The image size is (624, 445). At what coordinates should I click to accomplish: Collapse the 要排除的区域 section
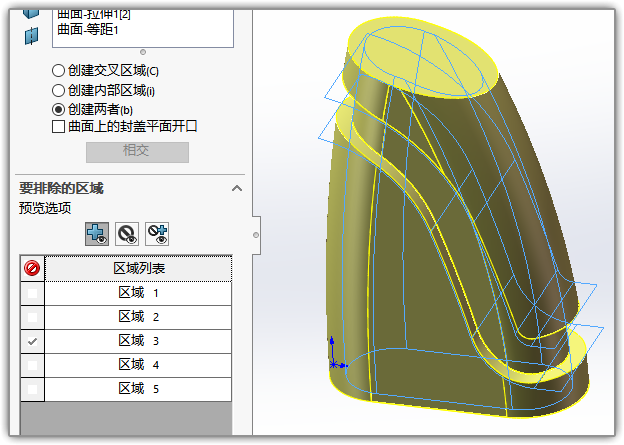tap(237, 188)
